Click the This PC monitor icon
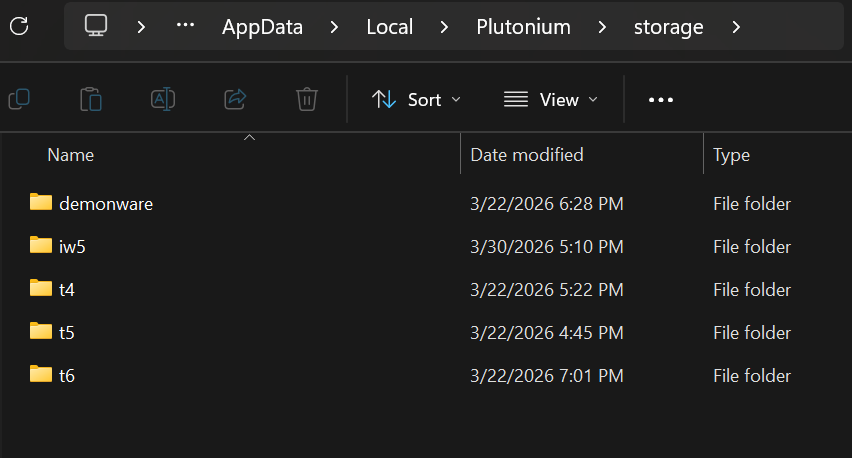Screen dimensions: 852x458 [96, 26]
